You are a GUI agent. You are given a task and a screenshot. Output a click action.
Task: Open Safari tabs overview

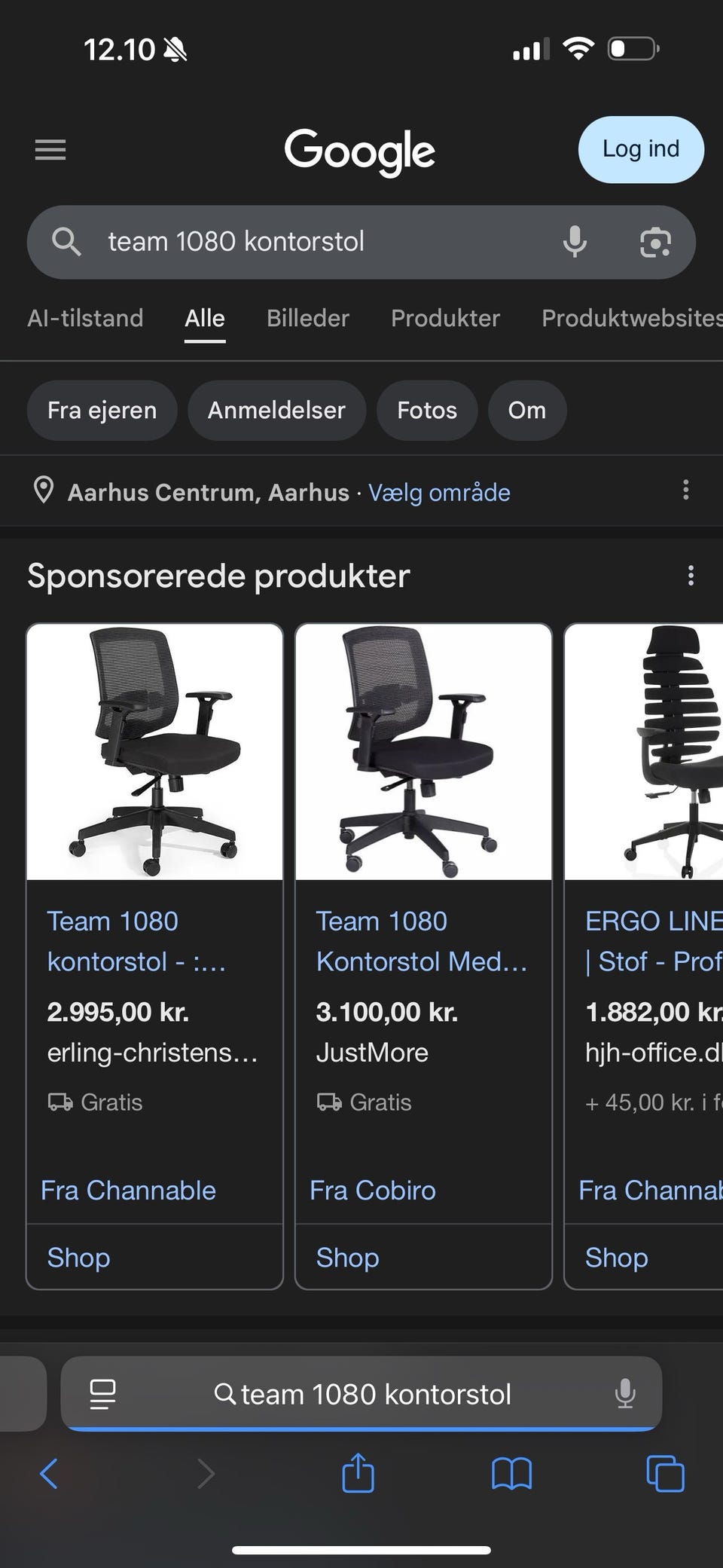[665, 1473]
